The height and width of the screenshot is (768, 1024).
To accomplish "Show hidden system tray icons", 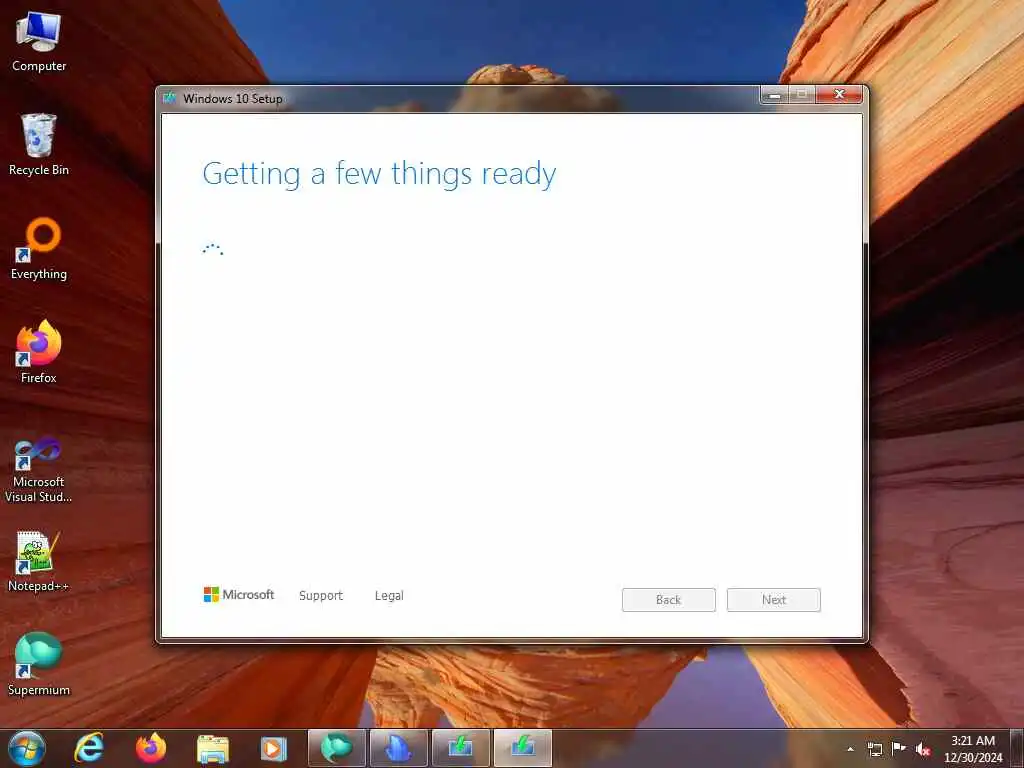I will coord(850,749).
